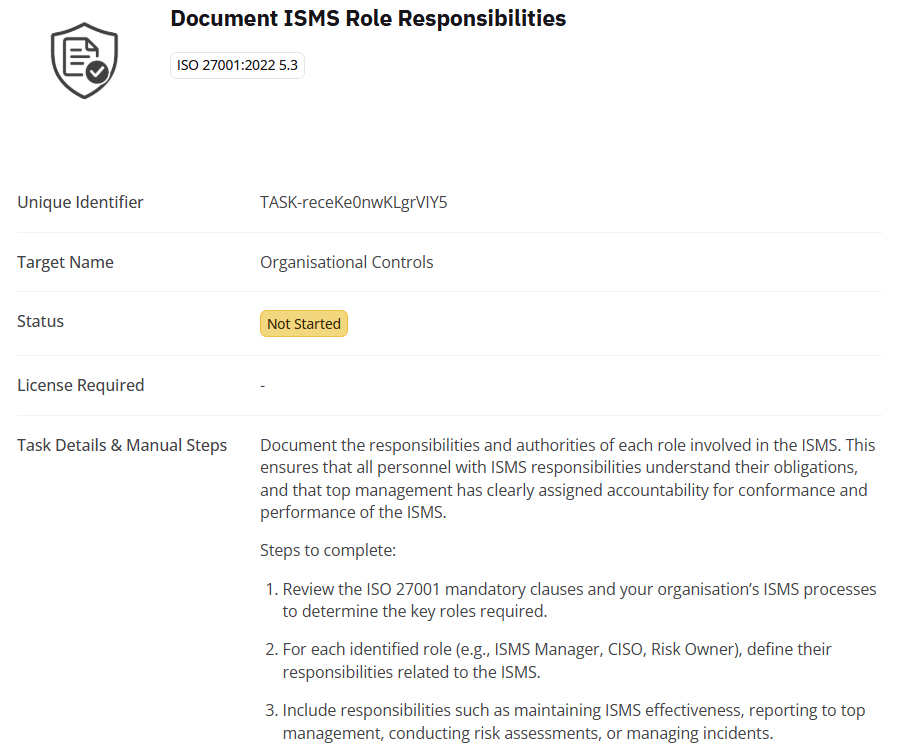Click the list number 1 marker
The width and height of the screenshot is (897, 751).
tap(271, 590)
